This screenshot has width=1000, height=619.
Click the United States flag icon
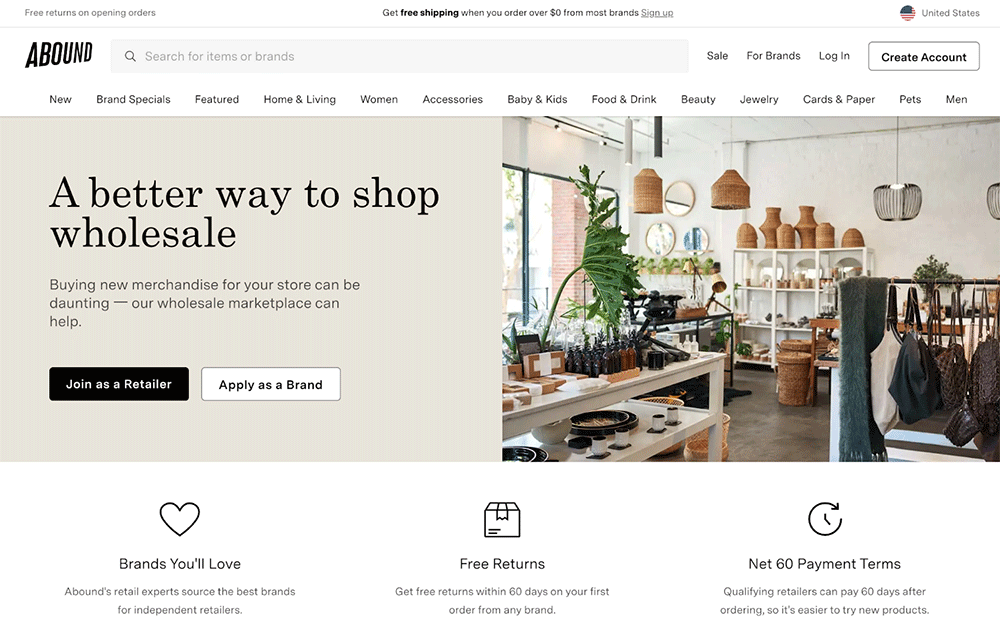(x=907, y=13)
